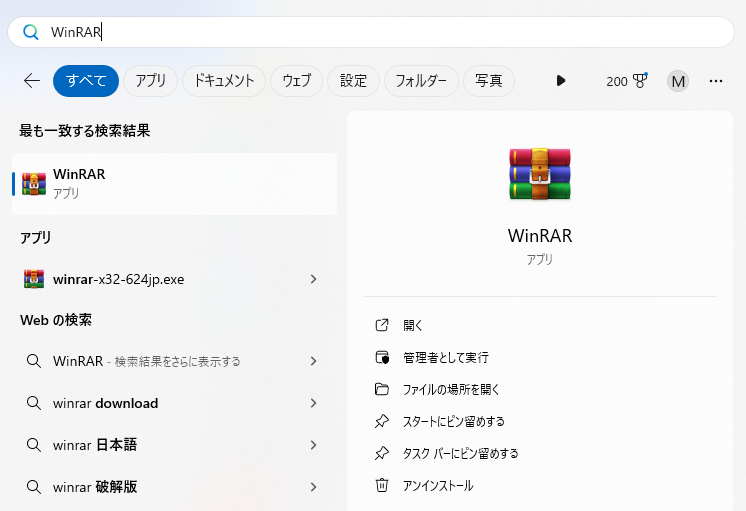Open the 200 rewards points trophy
The height and width of the screenshot is (511, 746).
pyautogui.click(x=627, y=81)
